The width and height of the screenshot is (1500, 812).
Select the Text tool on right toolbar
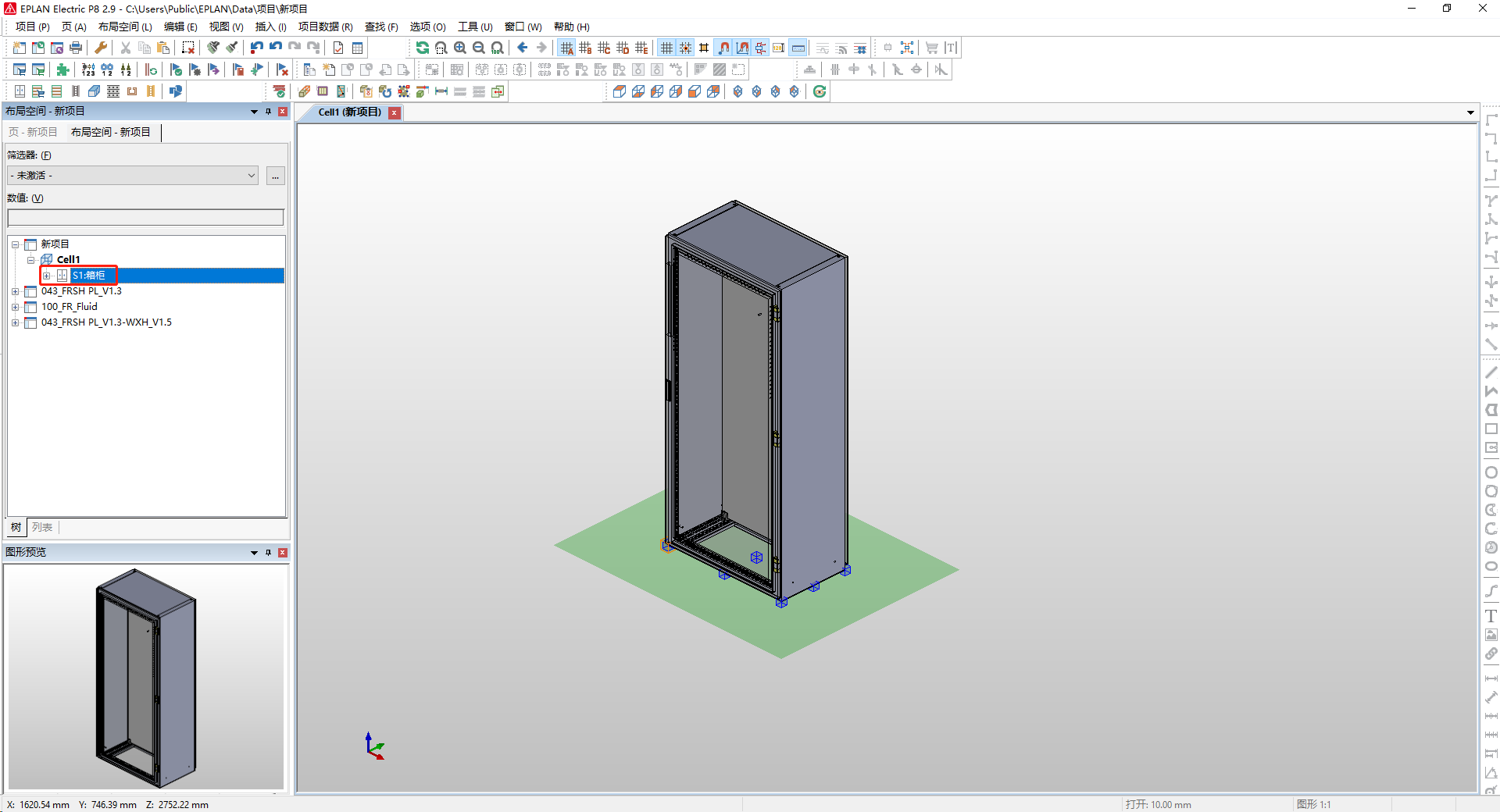tap(1491, 615)
